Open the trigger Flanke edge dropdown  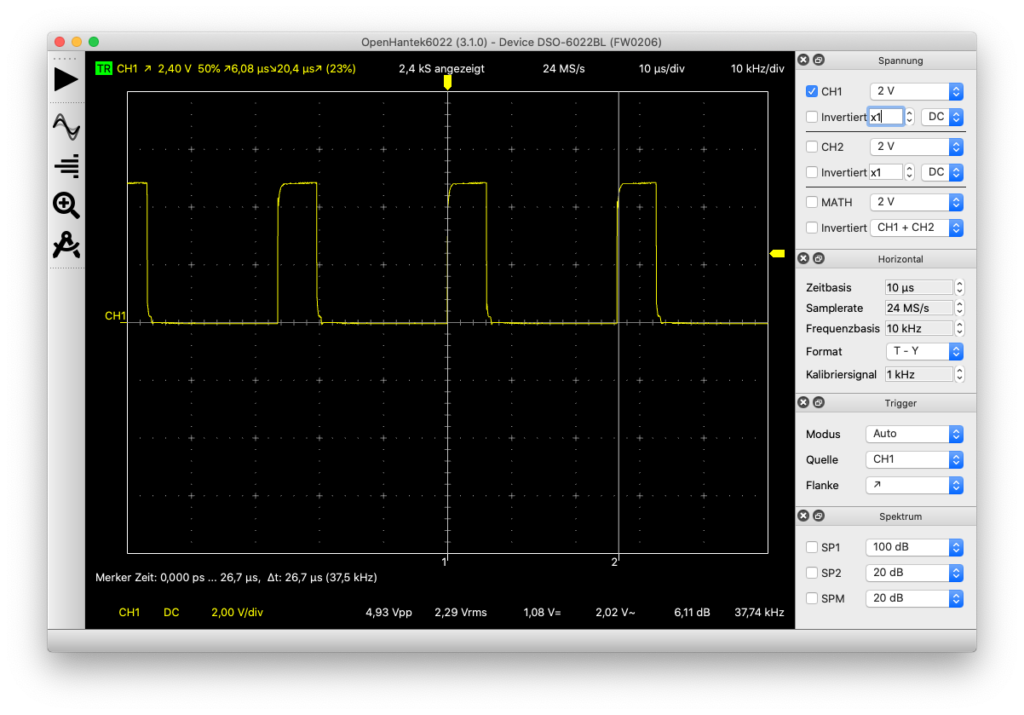(914, 485)
